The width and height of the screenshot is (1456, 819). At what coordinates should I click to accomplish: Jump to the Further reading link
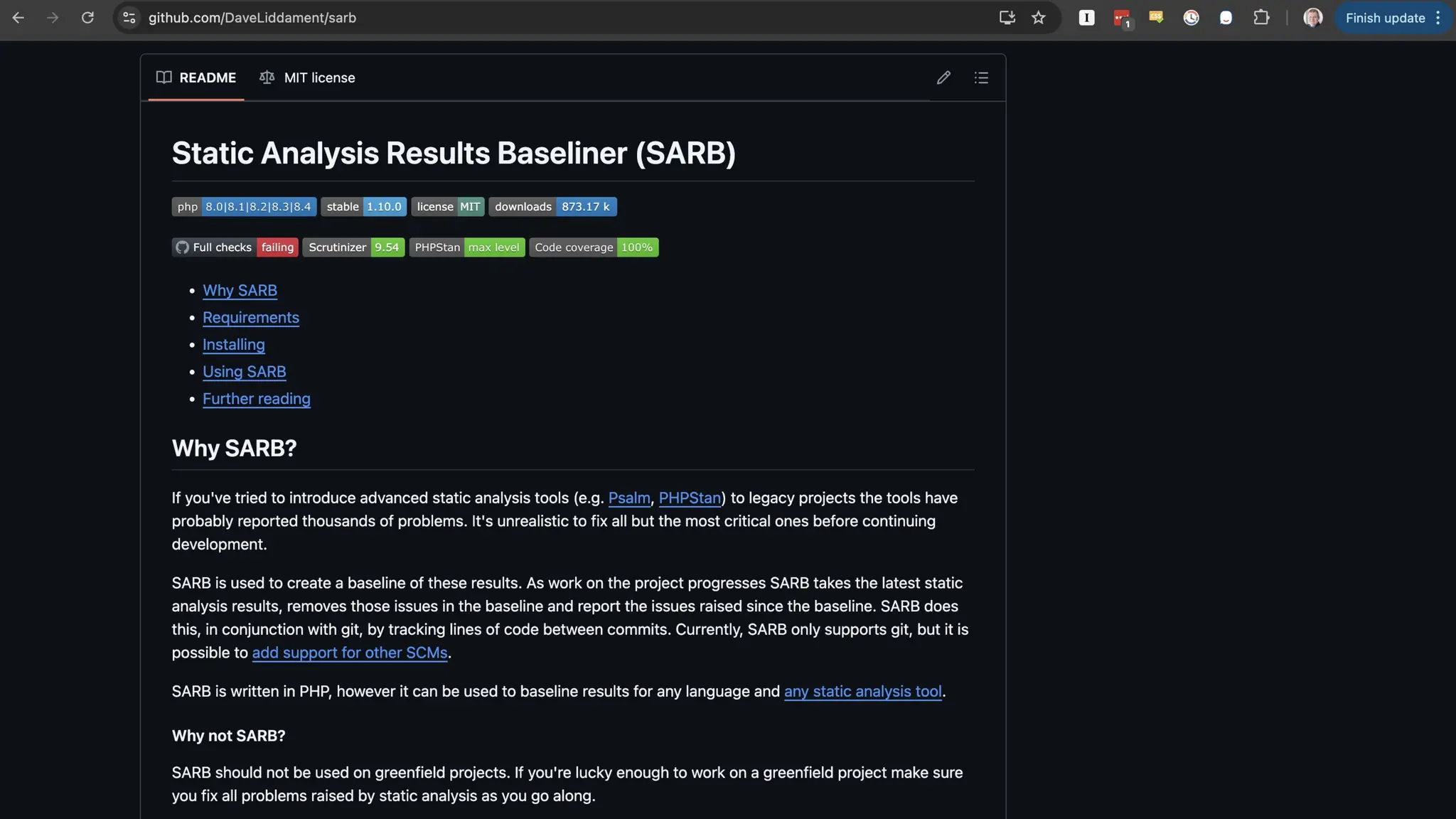256,398
